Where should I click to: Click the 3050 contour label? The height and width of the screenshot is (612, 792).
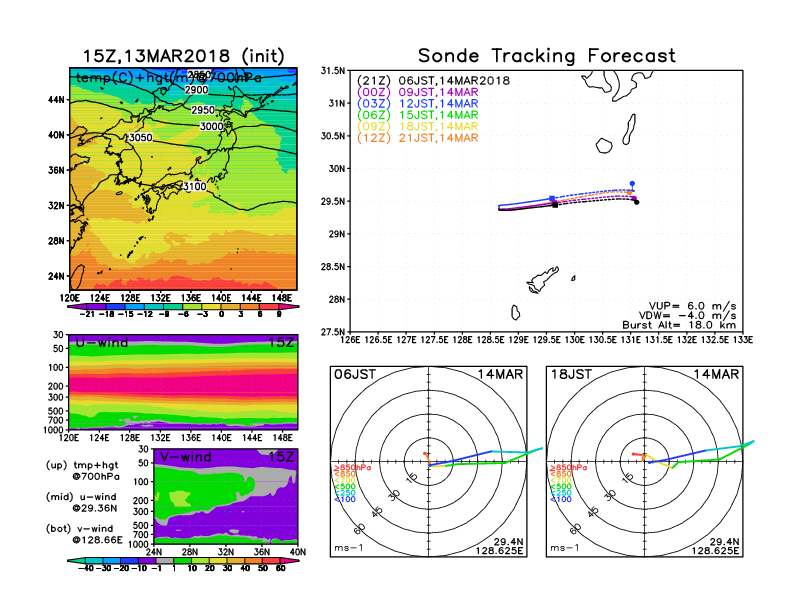[140, 137]
